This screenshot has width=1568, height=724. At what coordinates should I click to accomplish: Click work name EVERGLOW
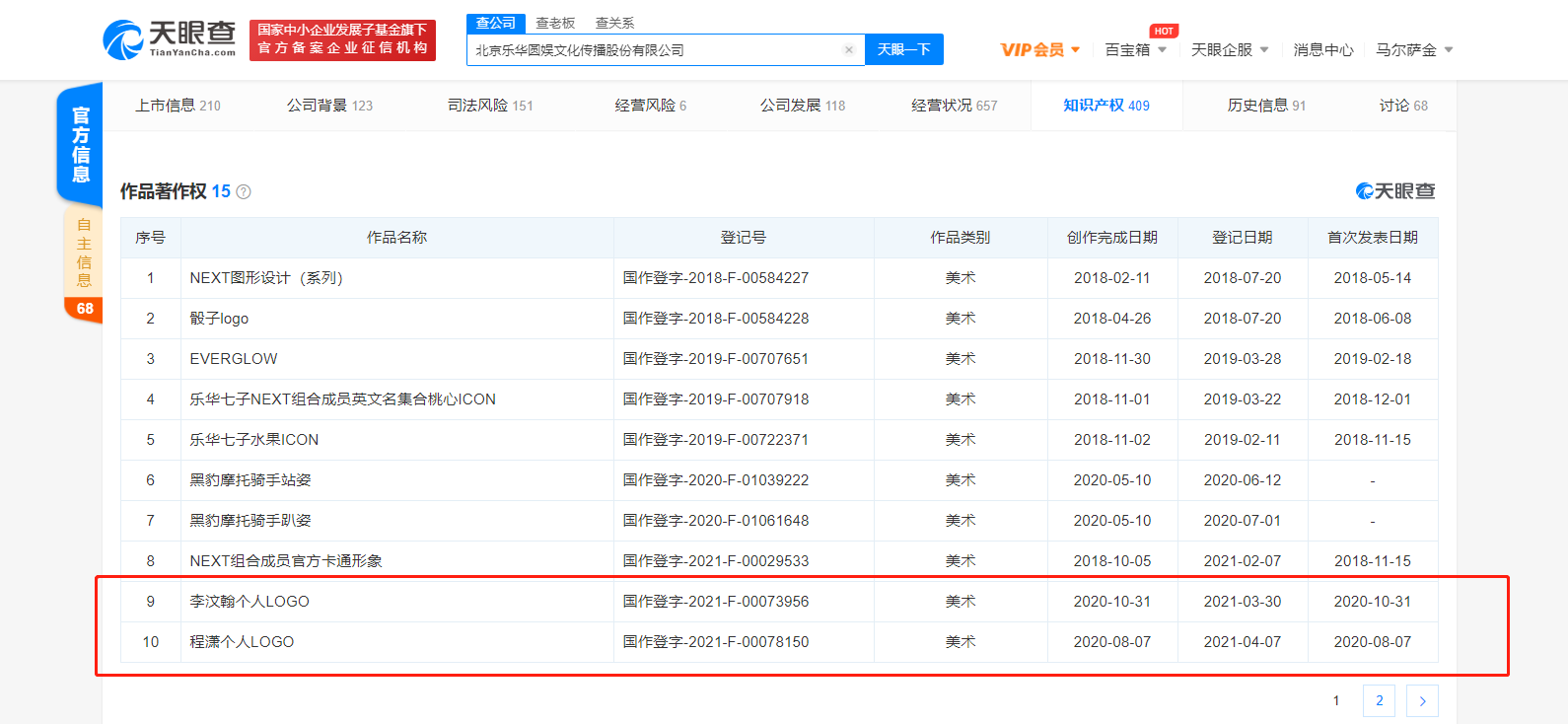(x=234, y=359)
